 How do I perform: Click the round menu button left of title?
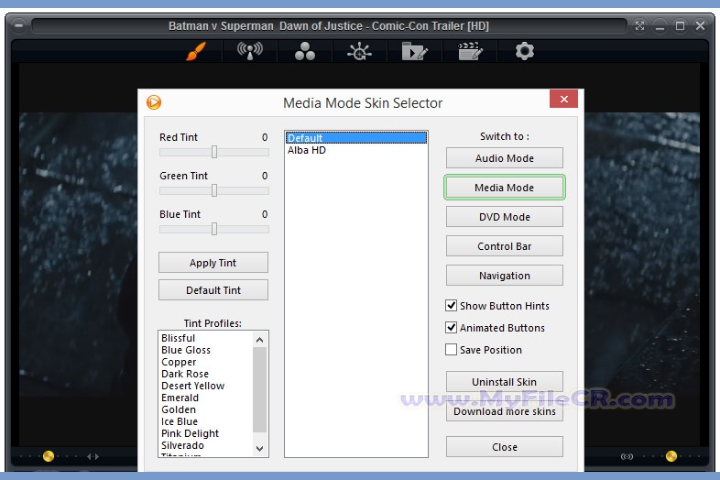pos(18,25)
